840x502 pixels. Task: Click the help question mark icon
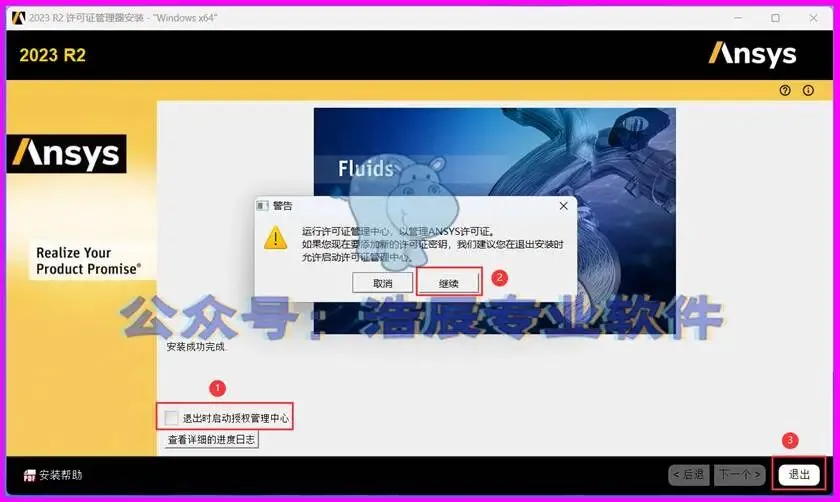click(x=785, y=91)
